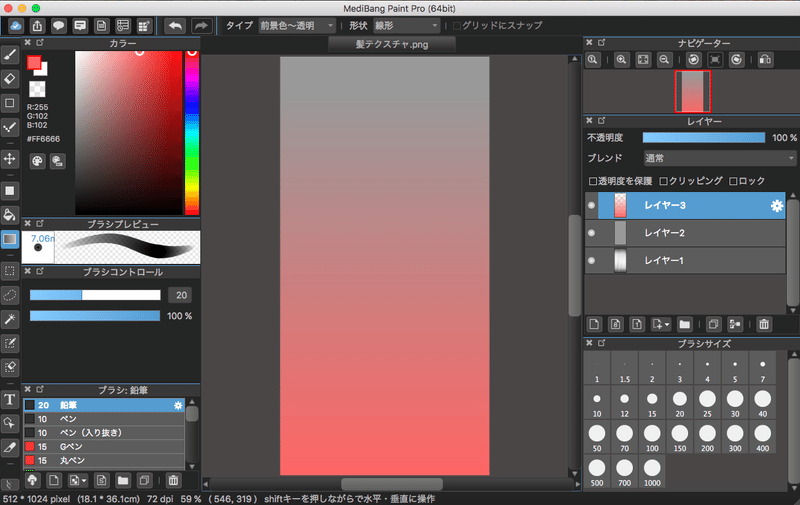The width and height of the screenshot is (800, 505).
Task: Click the transparent color swatch
Action: [37, 89]
